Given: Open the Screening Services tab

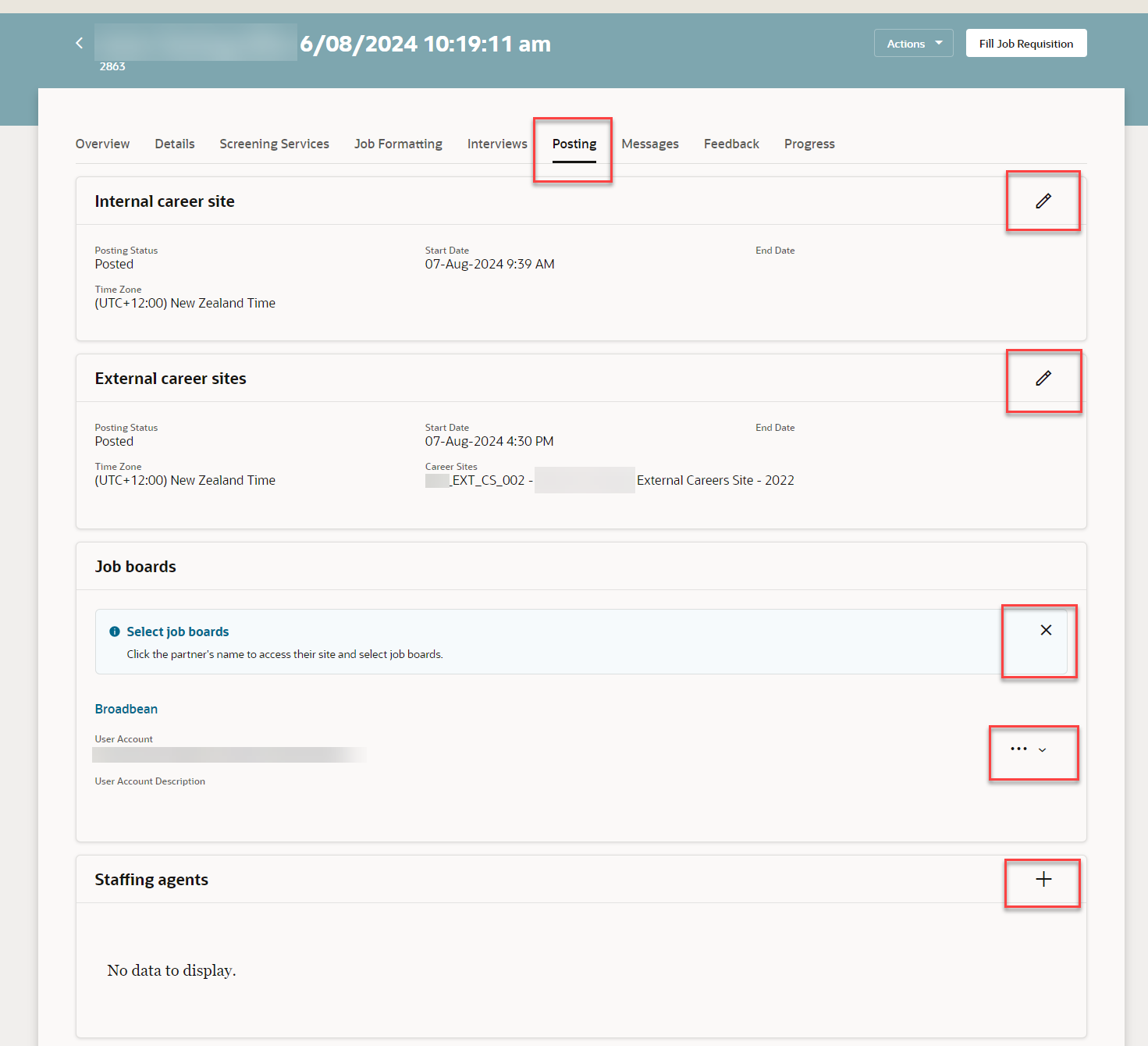Looking at the screenshot, I should pos(274,144).
